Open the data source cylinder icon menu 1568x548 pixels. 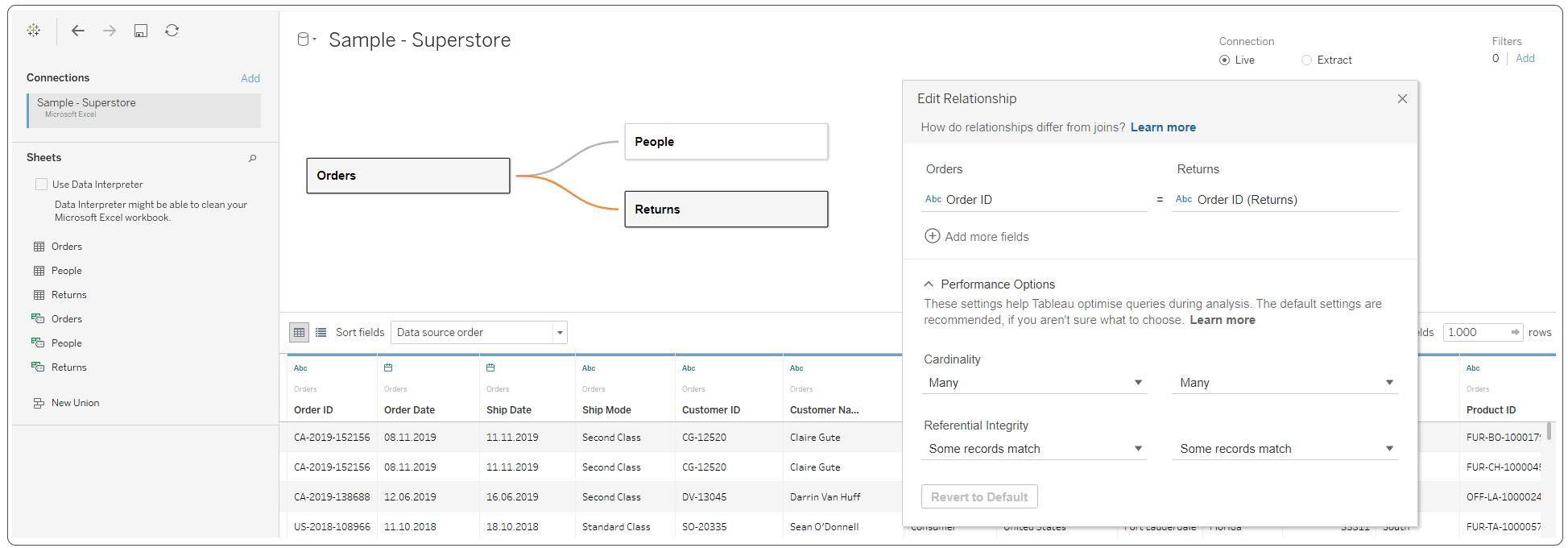(x=306, y=39)
